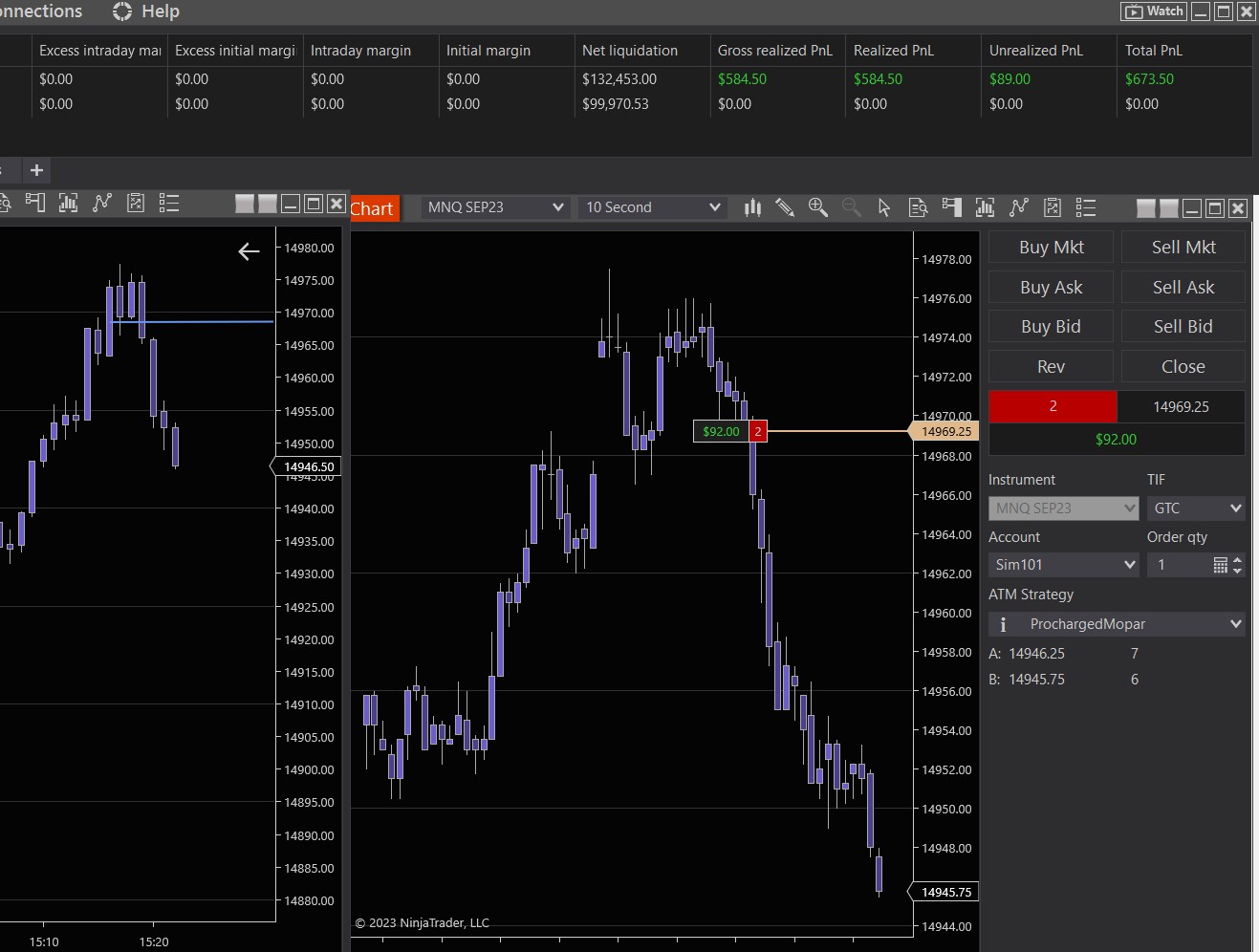Click the red position quantity box
This screenshot has width=1259, height=952.
pyautogui.click(x=1053, y=406)
